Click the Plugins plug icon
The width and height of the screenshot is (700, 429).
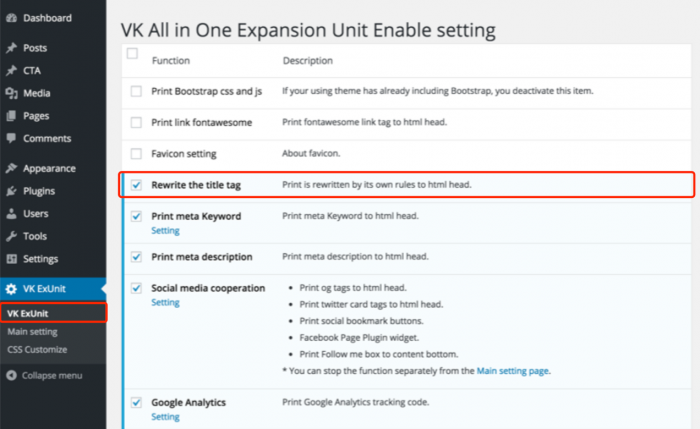[x=12, y=191]
